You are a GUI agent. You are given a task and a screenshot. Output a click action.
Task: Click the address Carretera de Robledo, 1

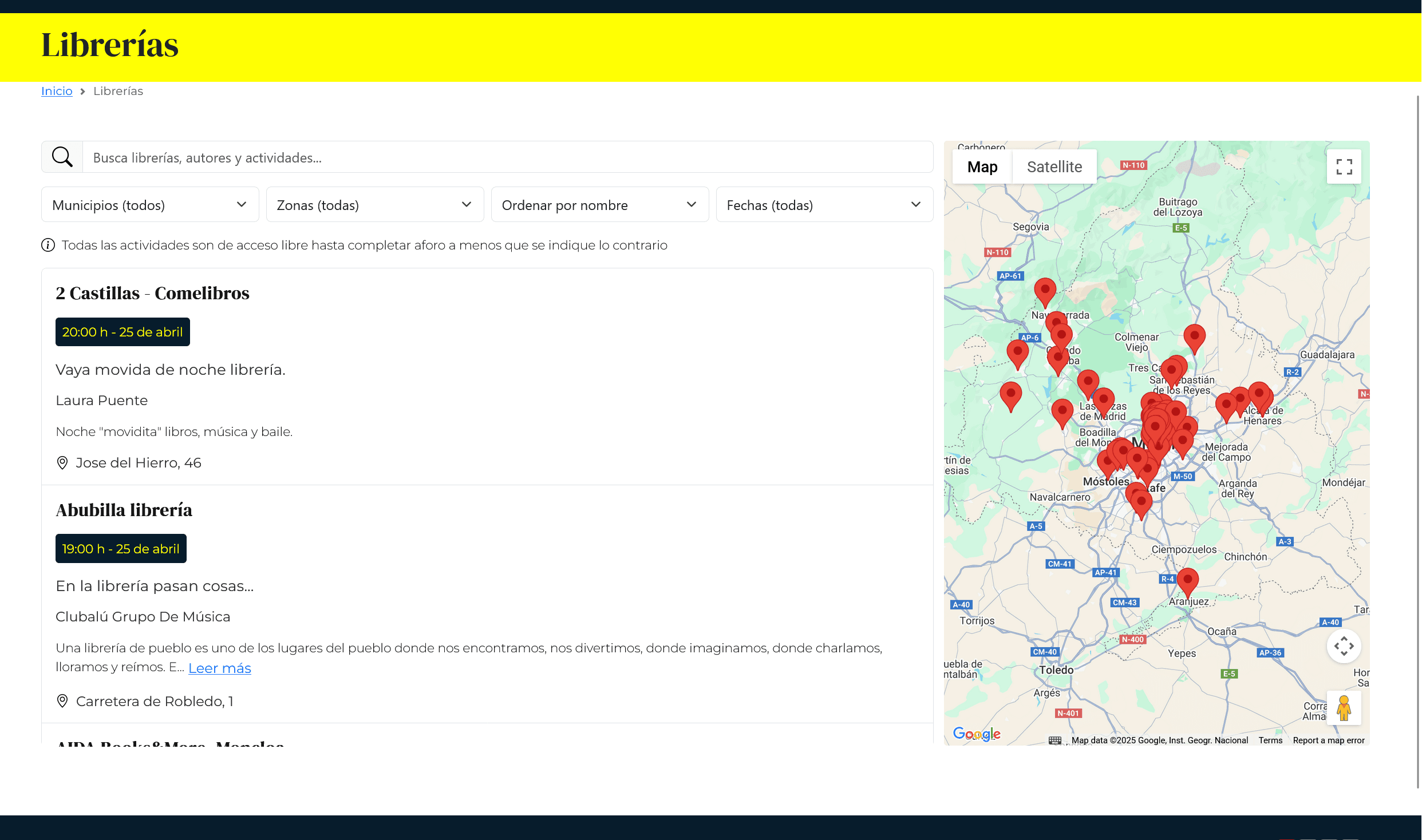pos(155,702)
